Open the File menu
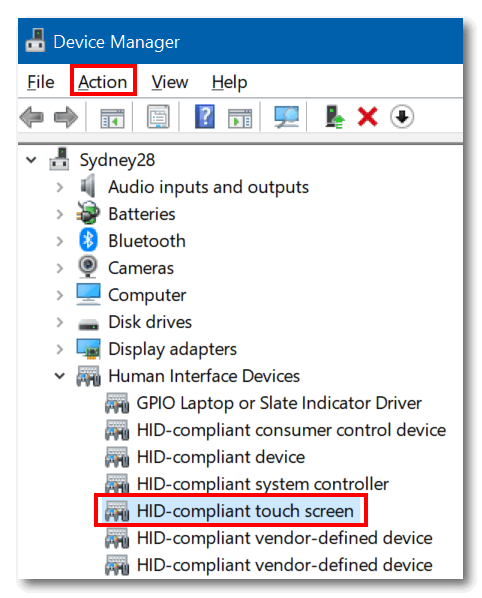Image resolution: width=482 pixels, height=598 pixels. 40,82
